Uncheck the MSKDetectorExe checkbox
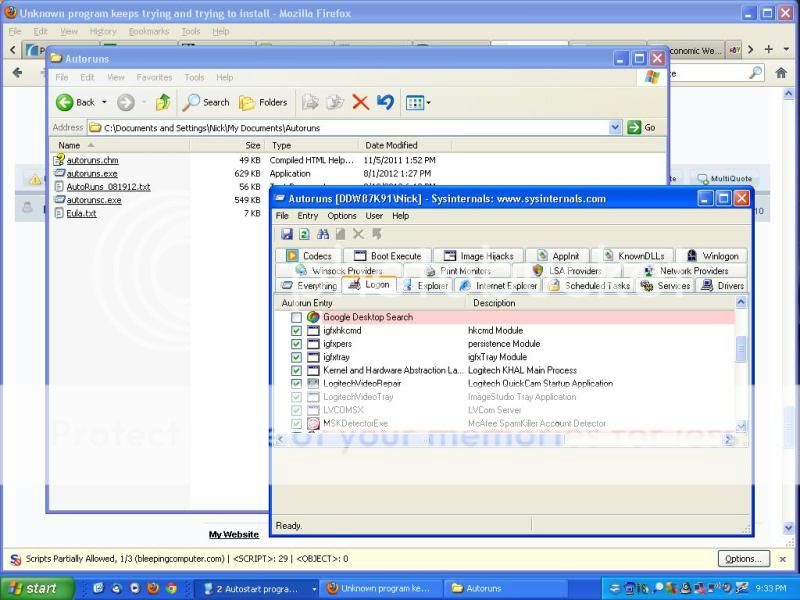 pos(296,423)
